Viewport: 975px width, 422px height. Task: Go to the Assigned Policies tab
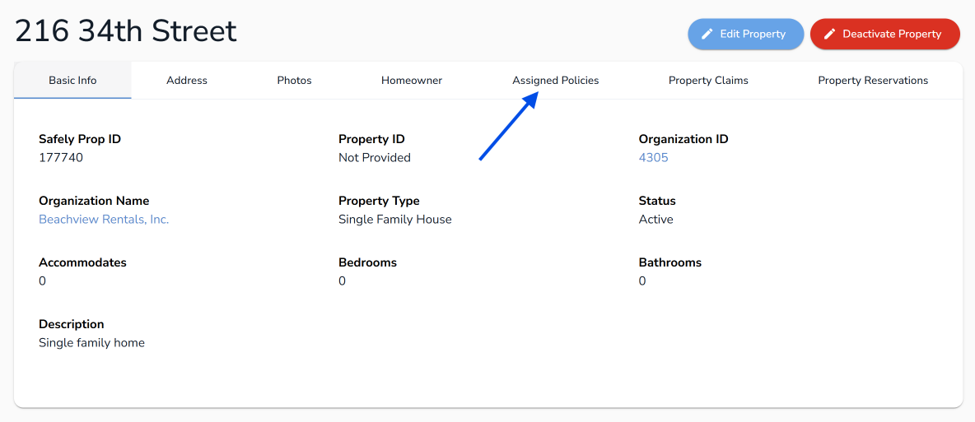[555, 80]
